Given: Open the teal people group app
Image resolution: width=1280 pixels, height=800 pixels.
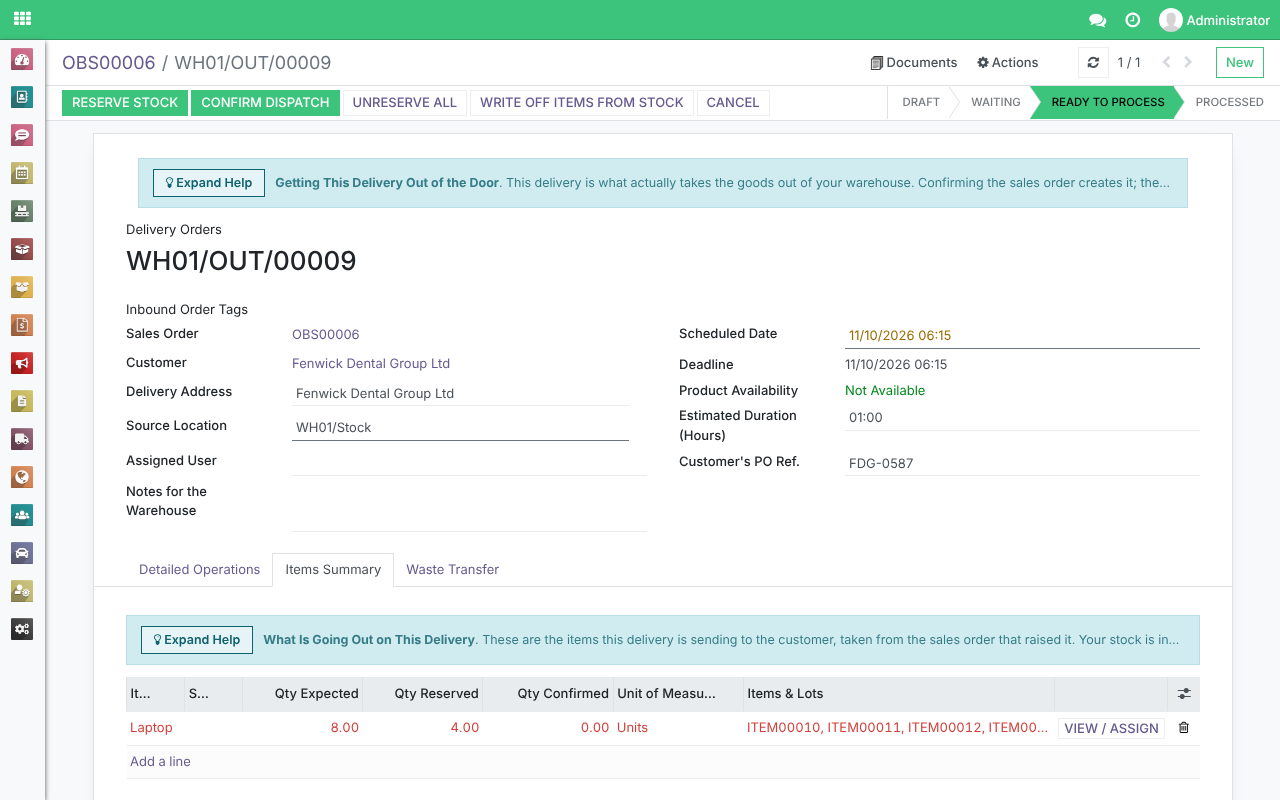Looking at the screenshot, I should click(x=22, y=515).
